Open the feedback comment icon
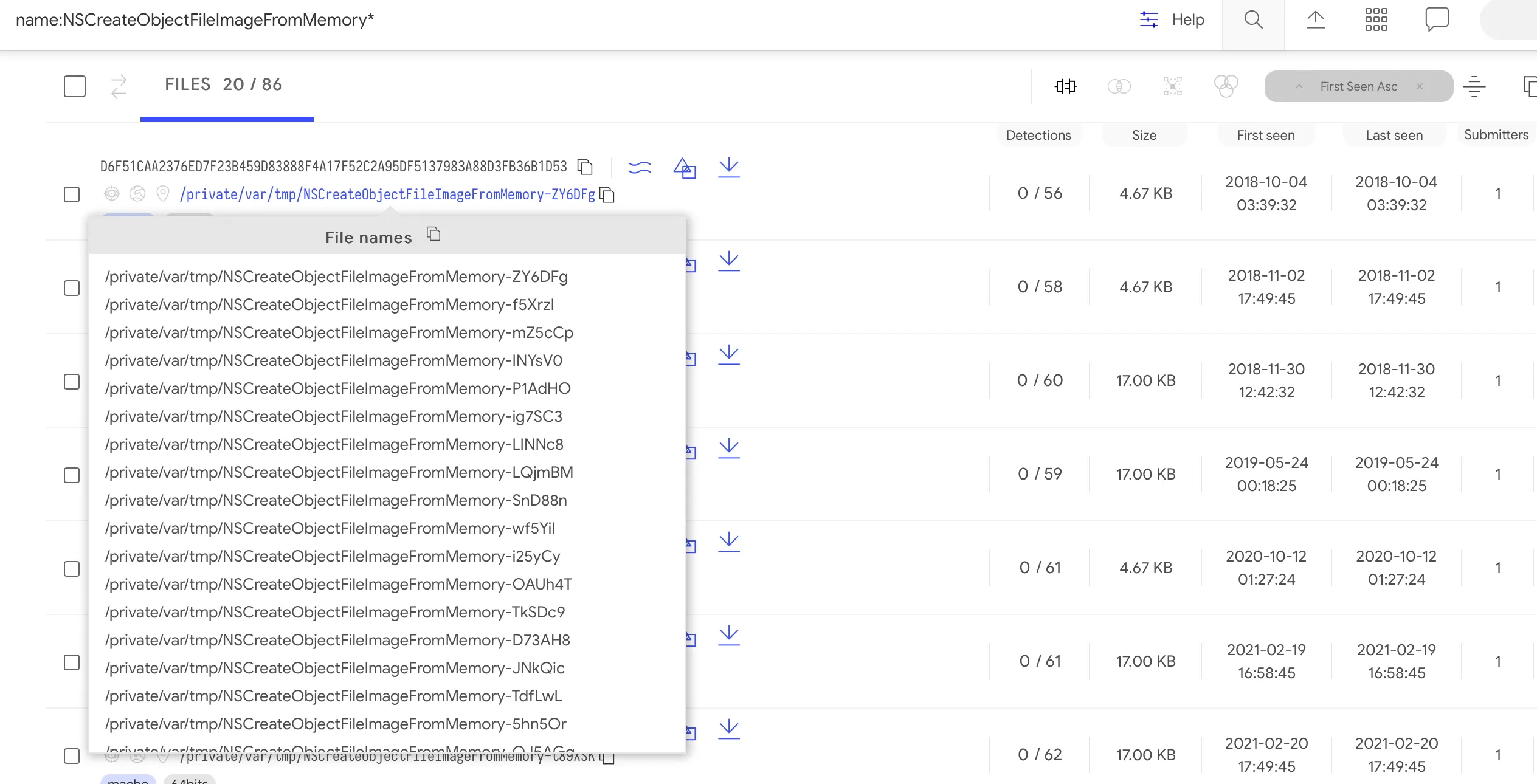 (1437, 19)
